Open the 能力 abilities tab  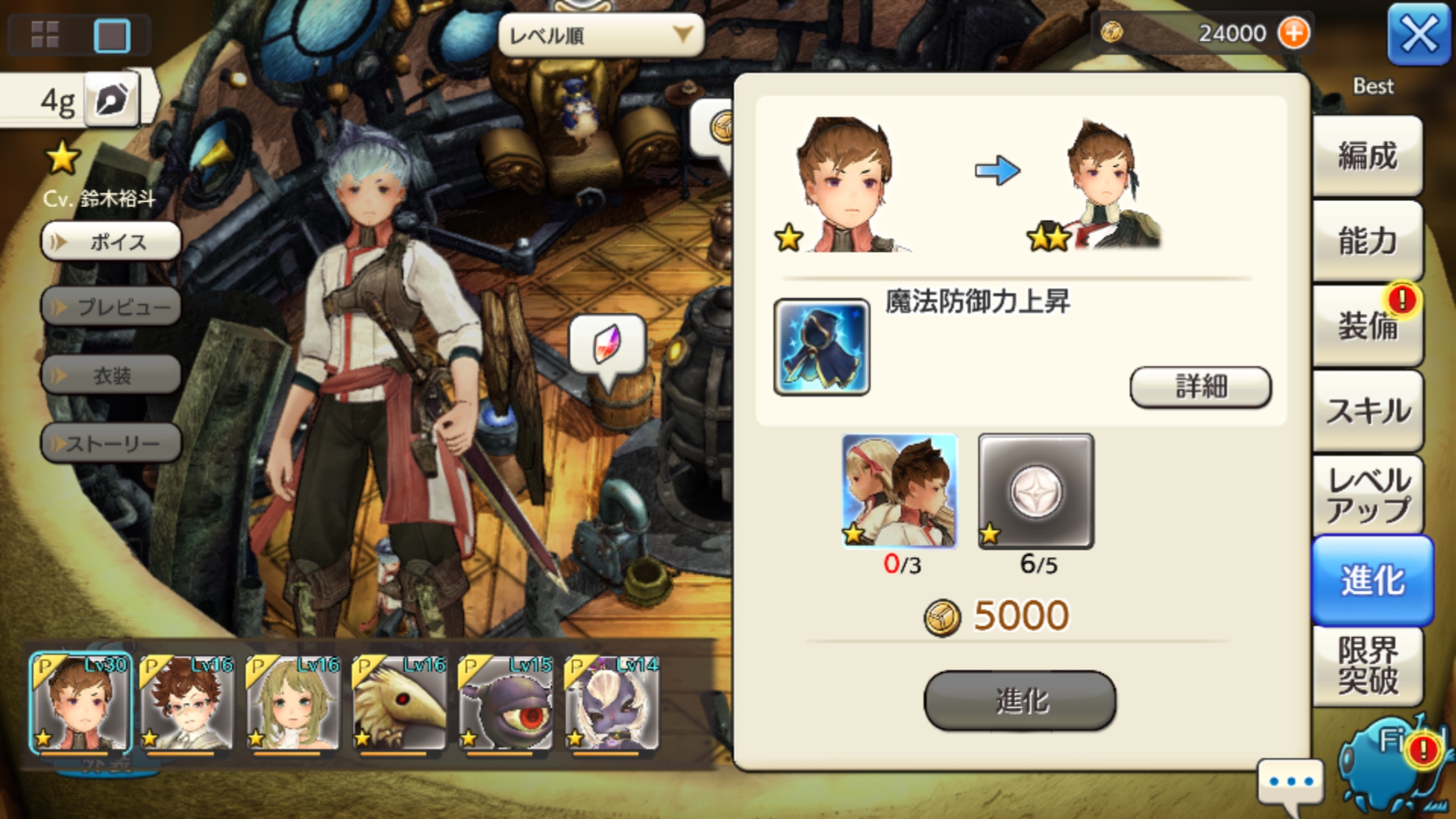click(1368, 241)
